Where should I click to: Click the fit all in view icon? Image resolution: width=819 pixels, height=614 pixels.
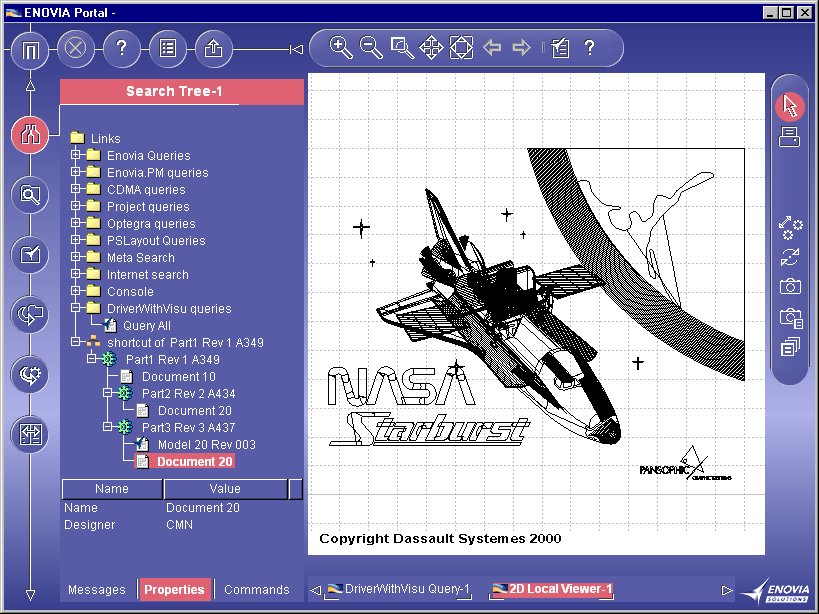tap(462, 48)
